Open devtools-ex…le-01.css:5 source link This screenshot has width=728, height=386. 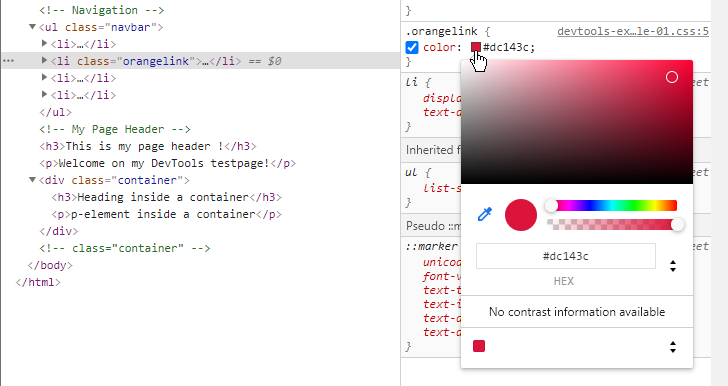(x=633, y=31)
